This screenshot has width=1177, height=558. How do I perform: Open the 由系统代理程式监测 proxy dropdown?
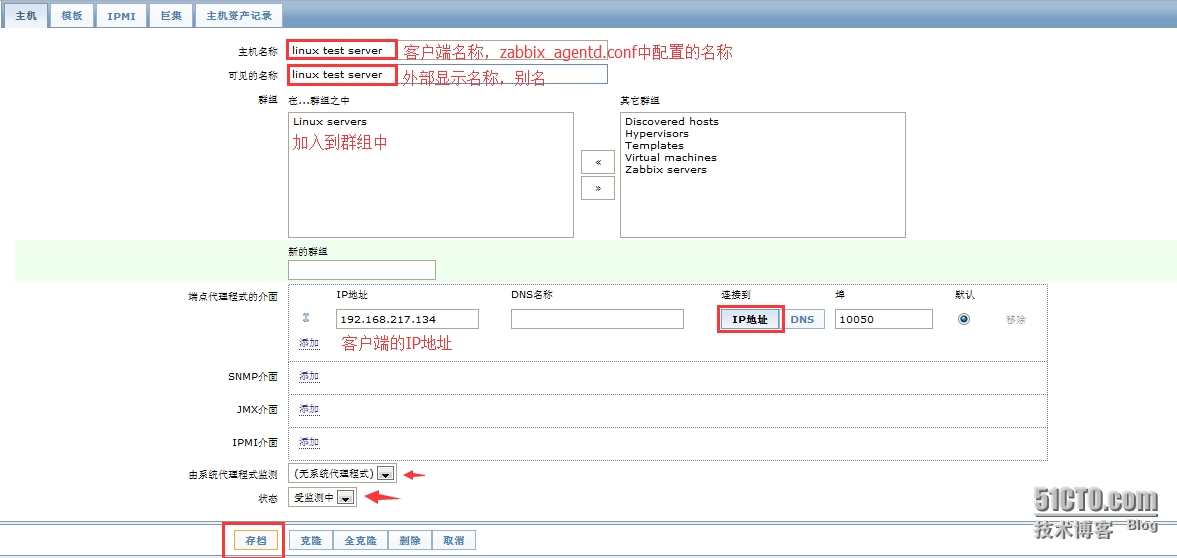click(x=342, y=474)
